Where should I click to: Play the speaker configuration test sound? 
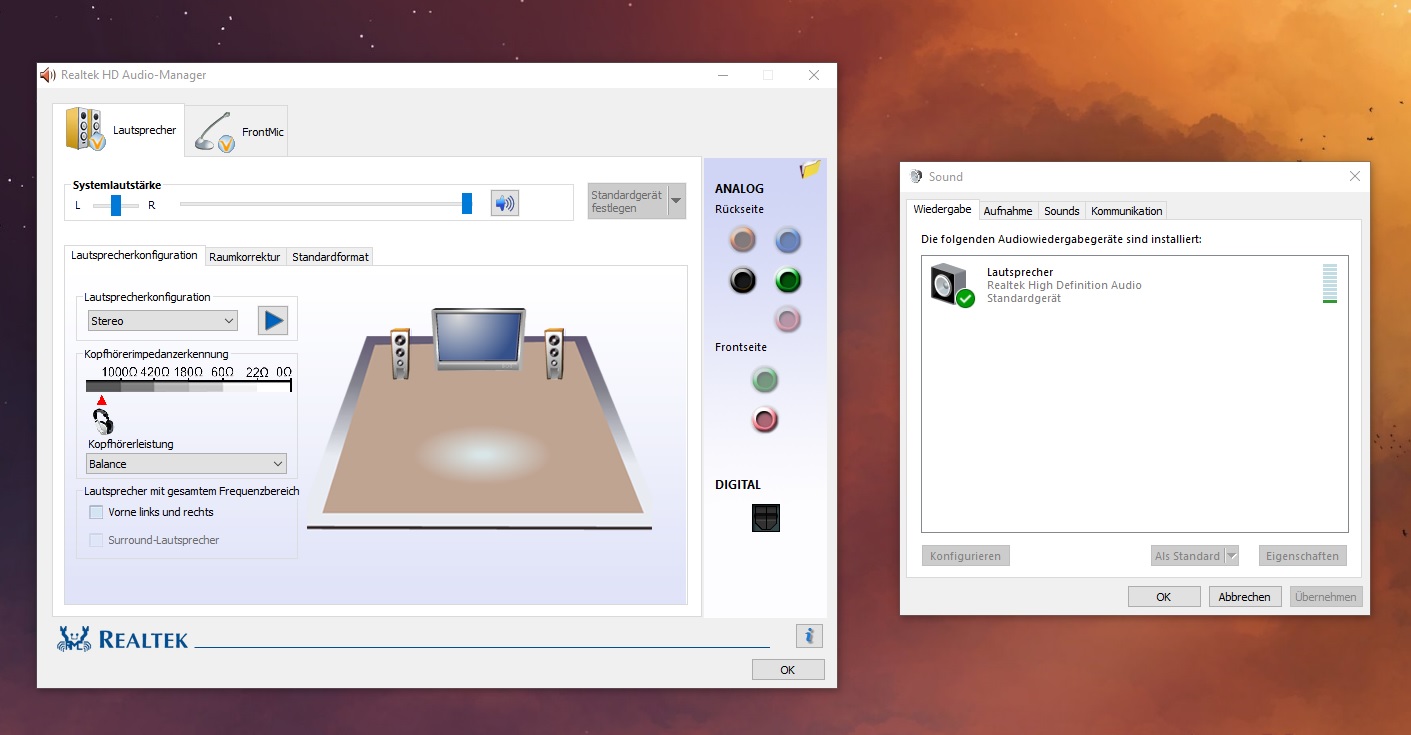273,320
